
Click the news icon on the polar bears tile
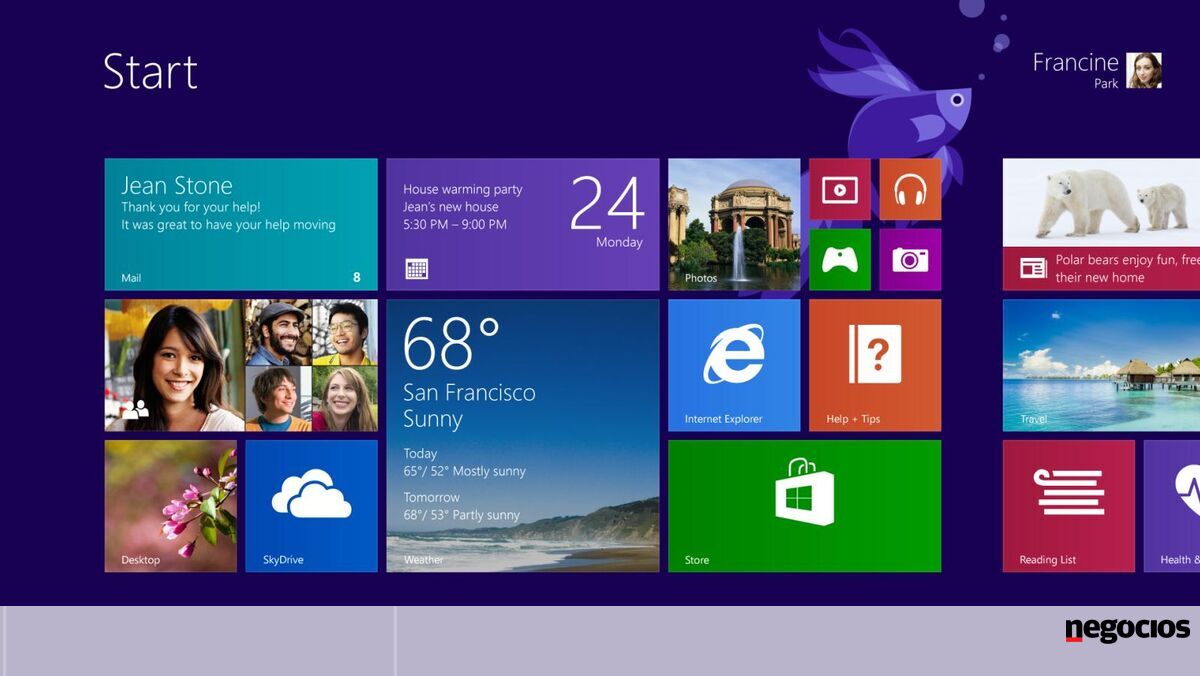(x=1033, y=268)
